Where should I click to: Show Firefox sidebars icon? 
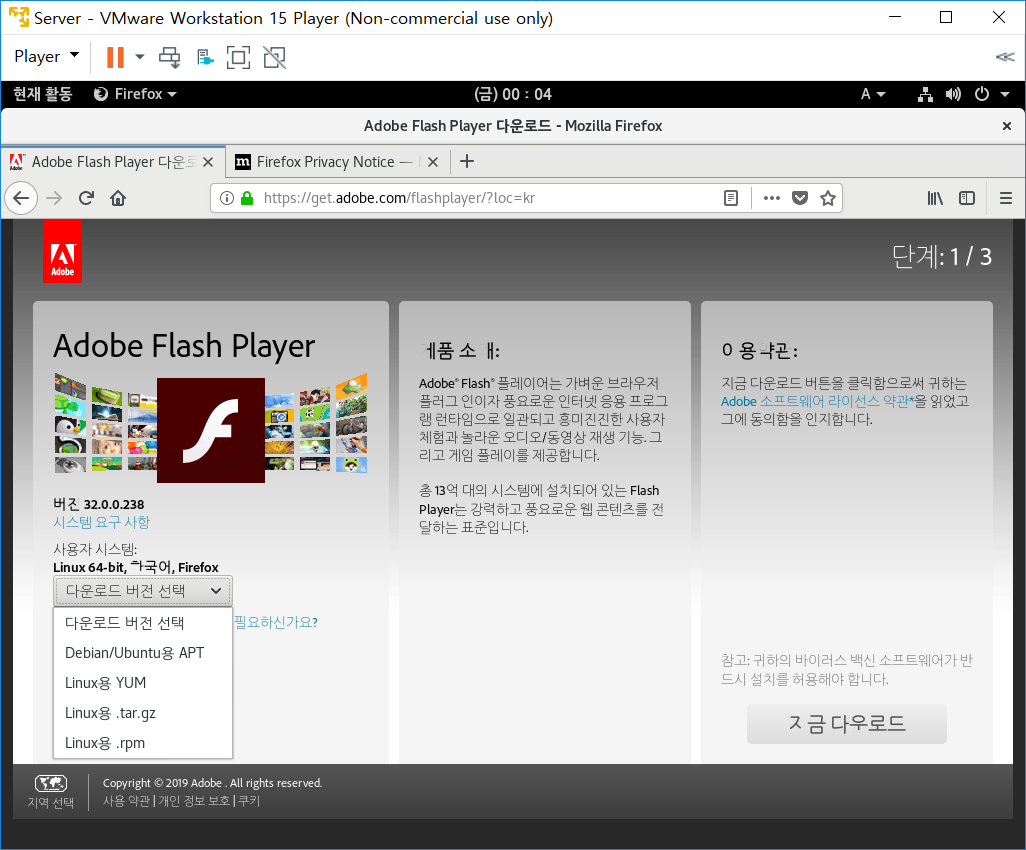pyautogui.click(x=966, y=198)
